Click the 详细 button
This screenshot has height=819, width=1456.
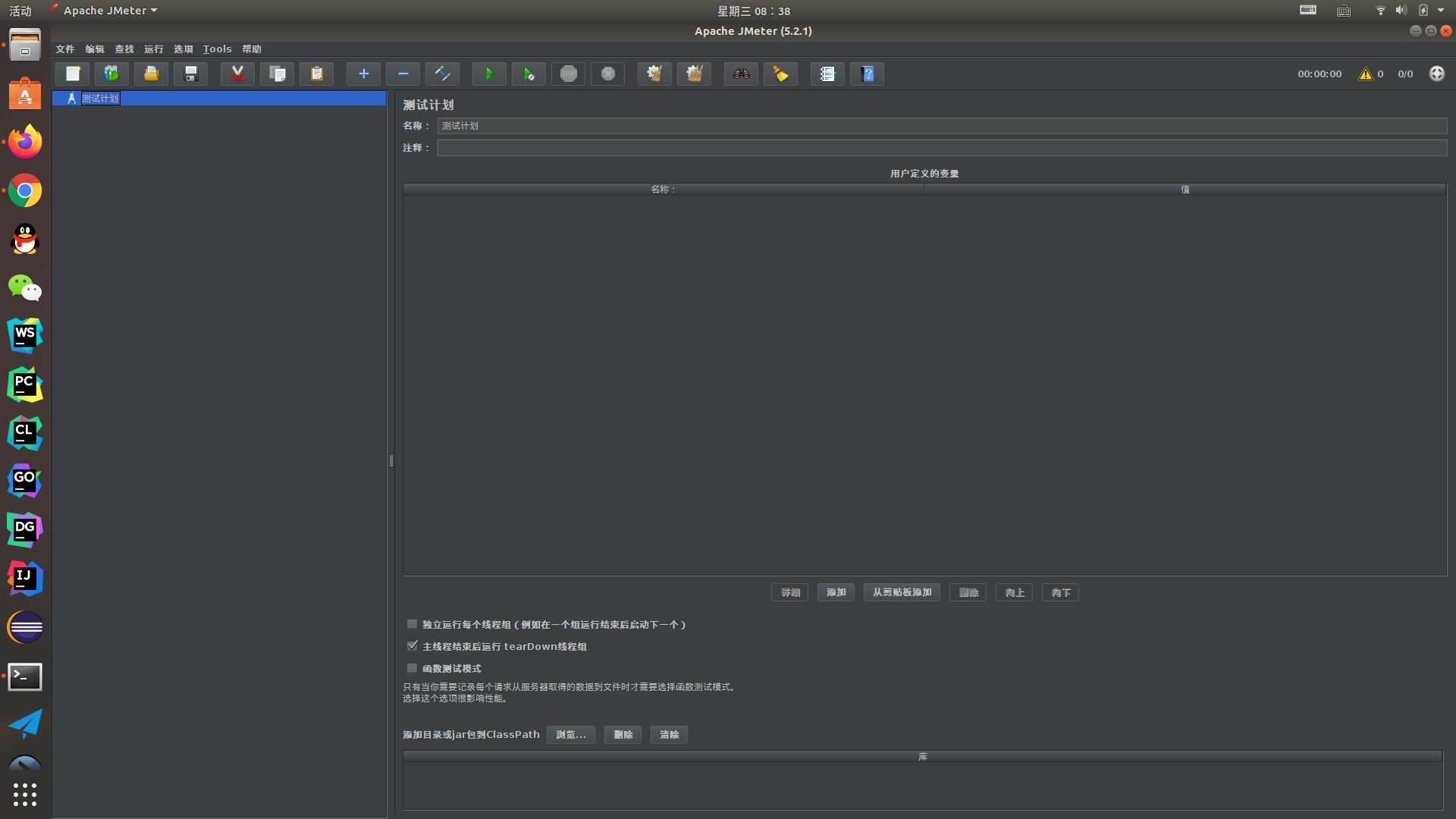[x=789, y=592]
